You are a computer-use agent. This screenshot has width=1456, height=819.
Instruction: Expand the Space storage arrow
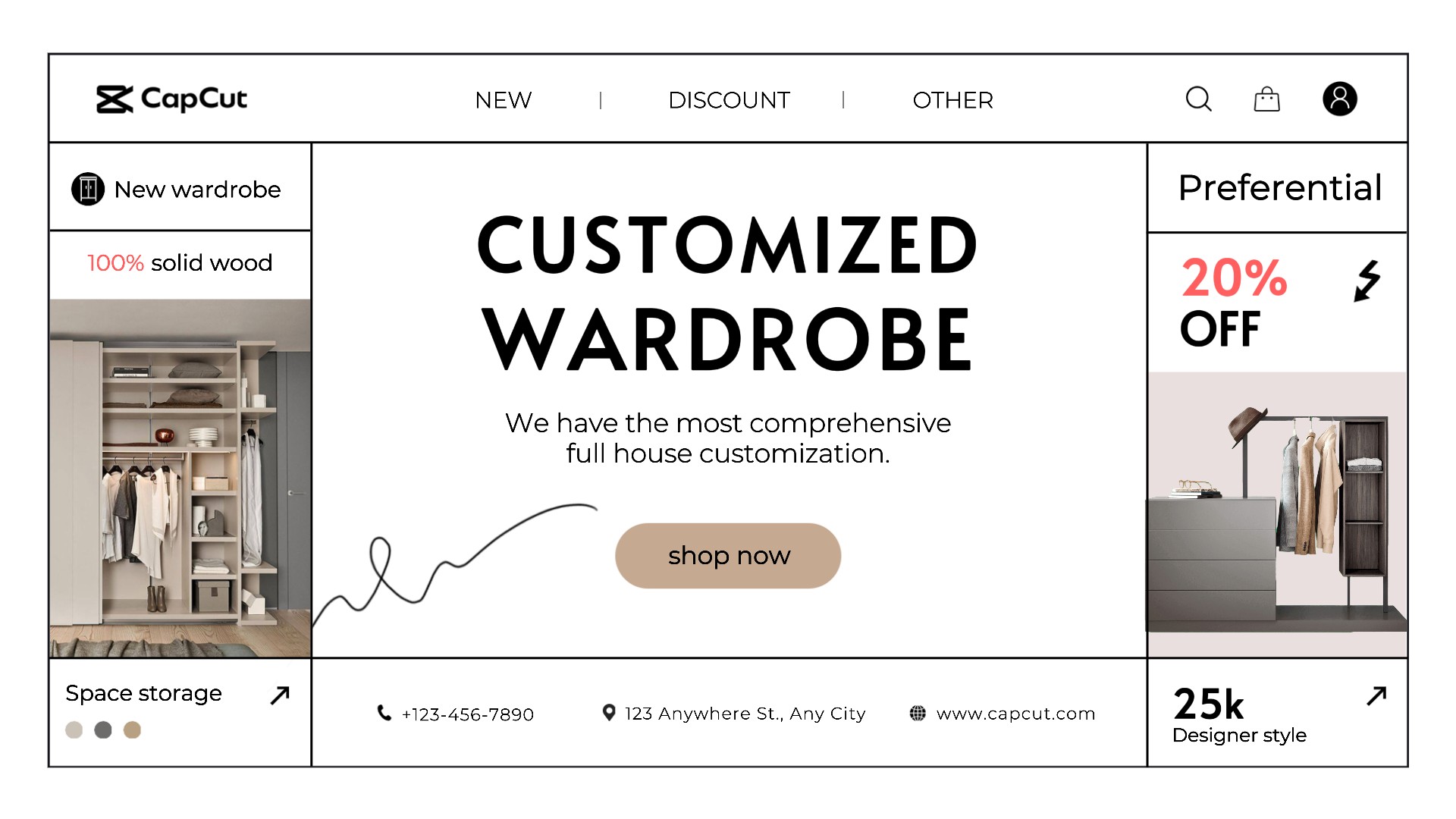coord(280,695)
